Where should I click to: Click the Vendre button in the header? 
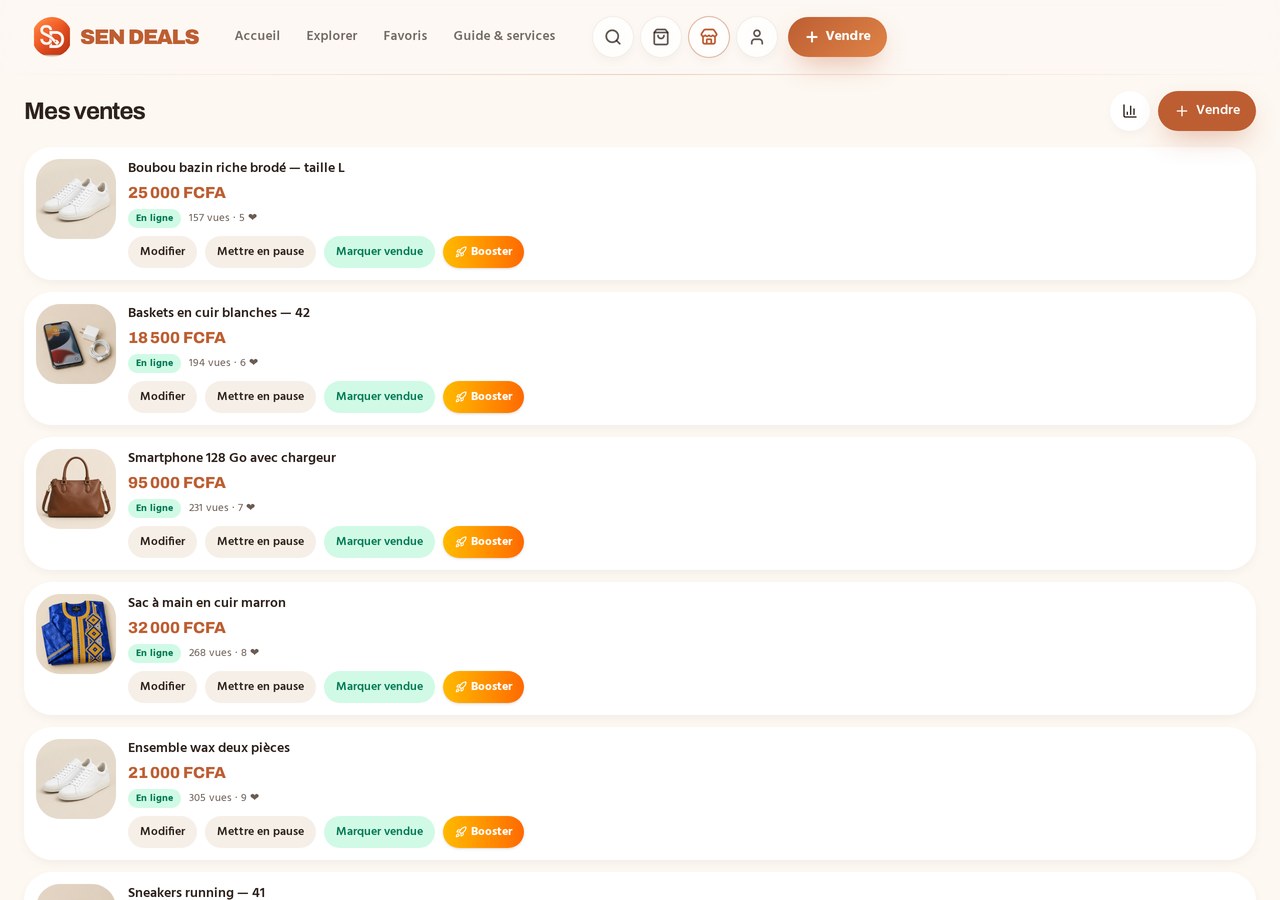coord(837,37)
